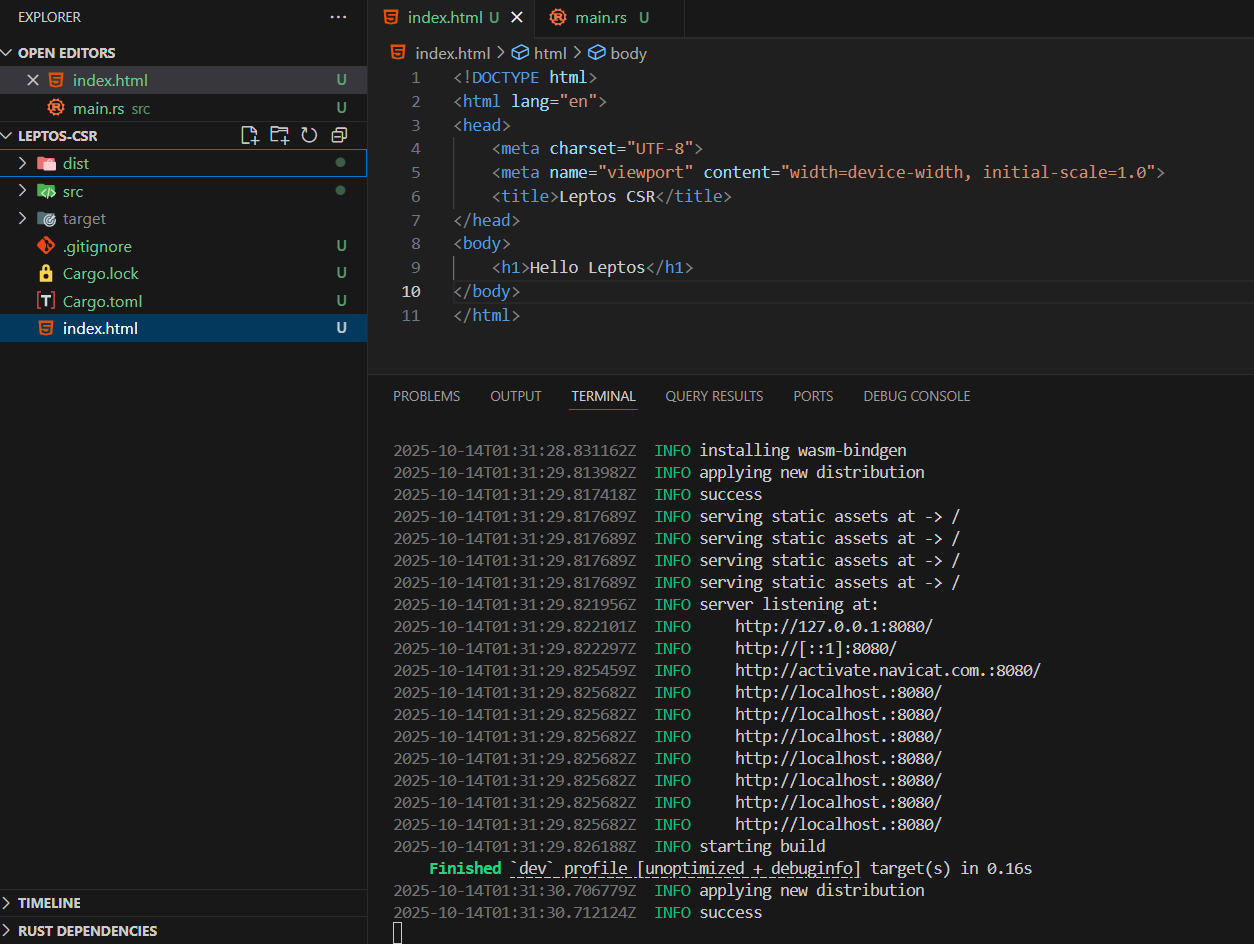Open Cargo.lock file in Explorer
The height and width of the screenshot is (944, 1254).
(183, 273)
